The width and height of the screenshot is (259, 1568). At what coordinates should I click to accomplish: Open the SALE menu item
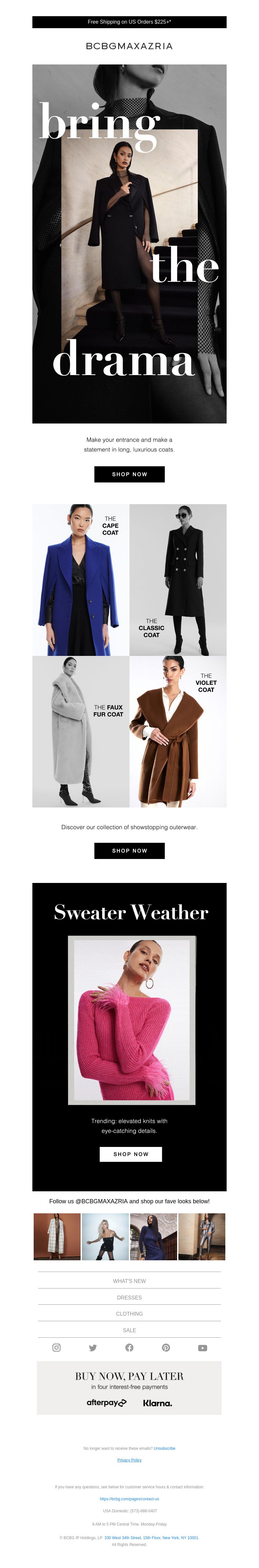point(129,1330)
